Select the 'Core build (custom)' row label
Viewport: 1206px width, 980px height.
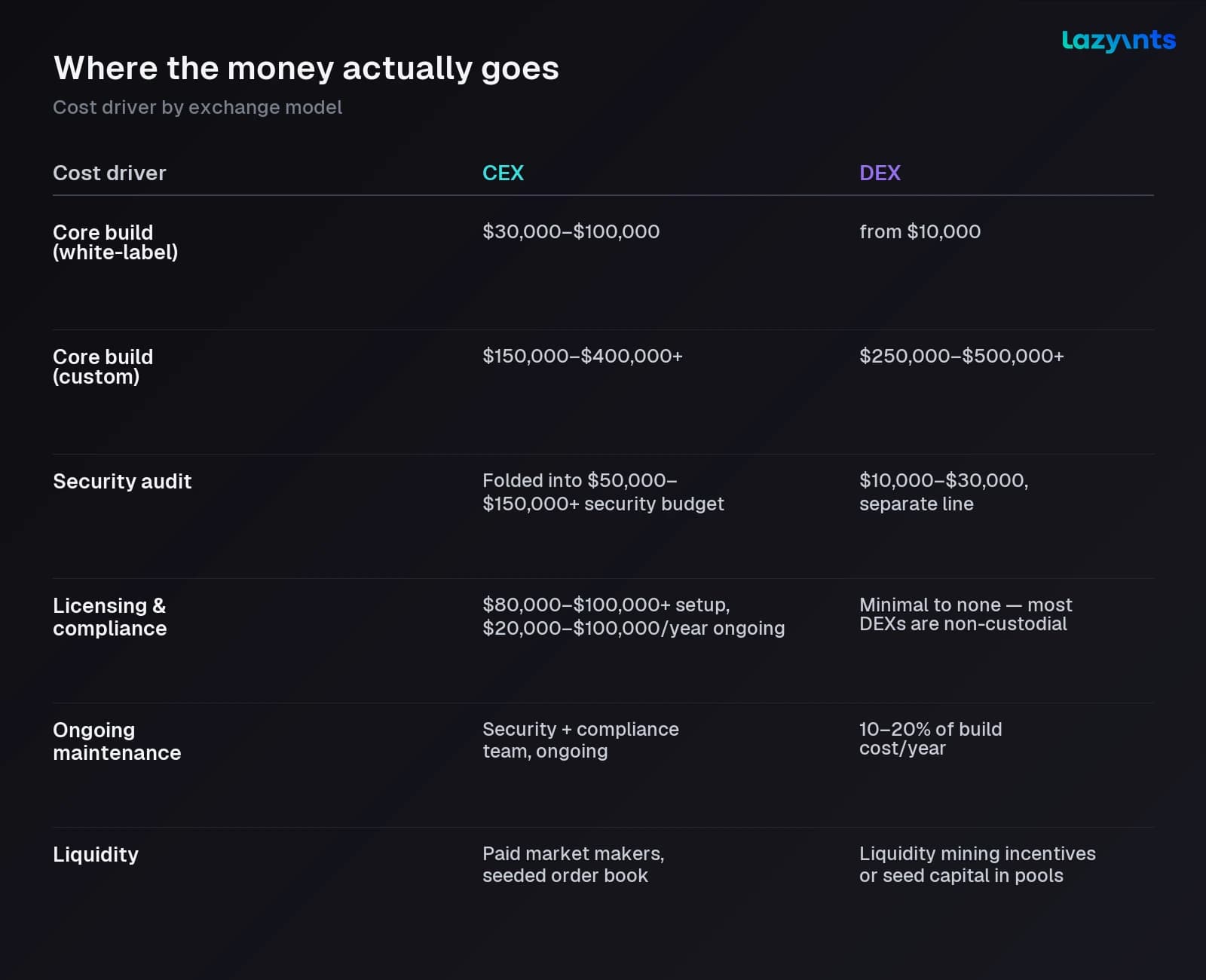pos(103,366)
